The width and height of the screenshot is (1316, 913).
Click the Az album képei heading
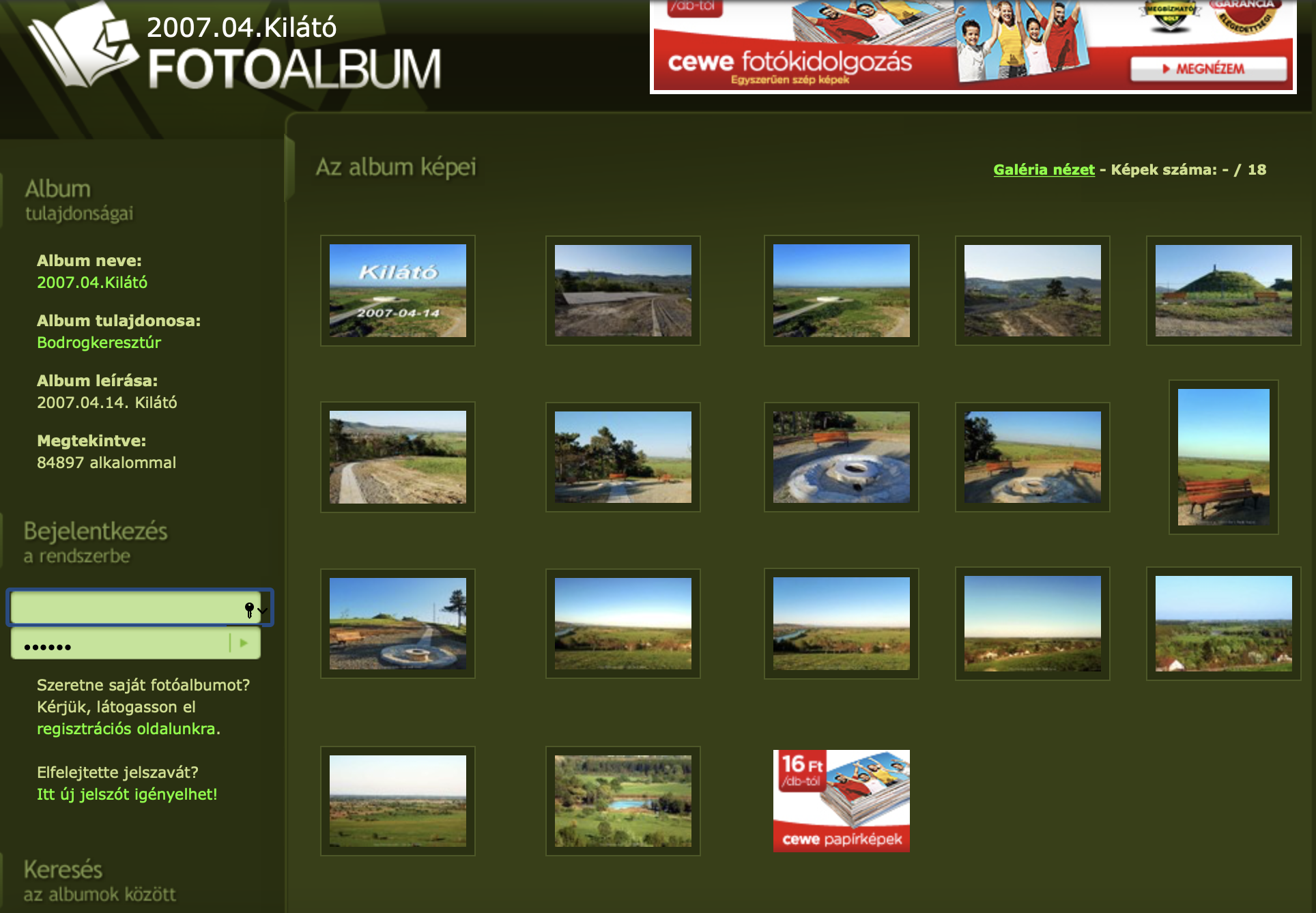coord(396,167)
